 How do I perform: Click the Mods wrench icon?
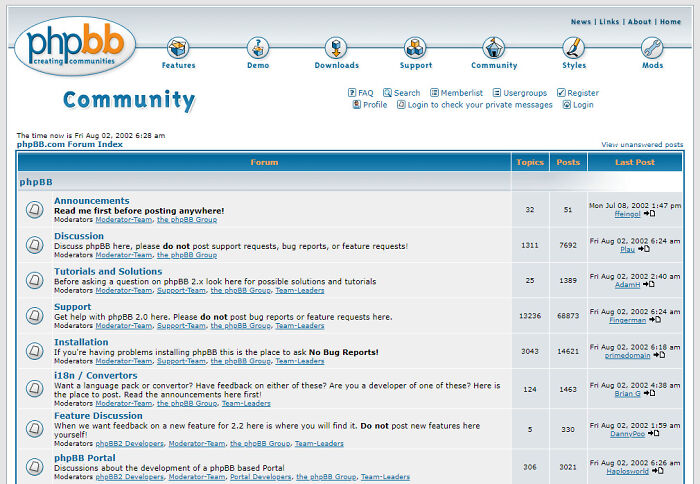point(652,48)
